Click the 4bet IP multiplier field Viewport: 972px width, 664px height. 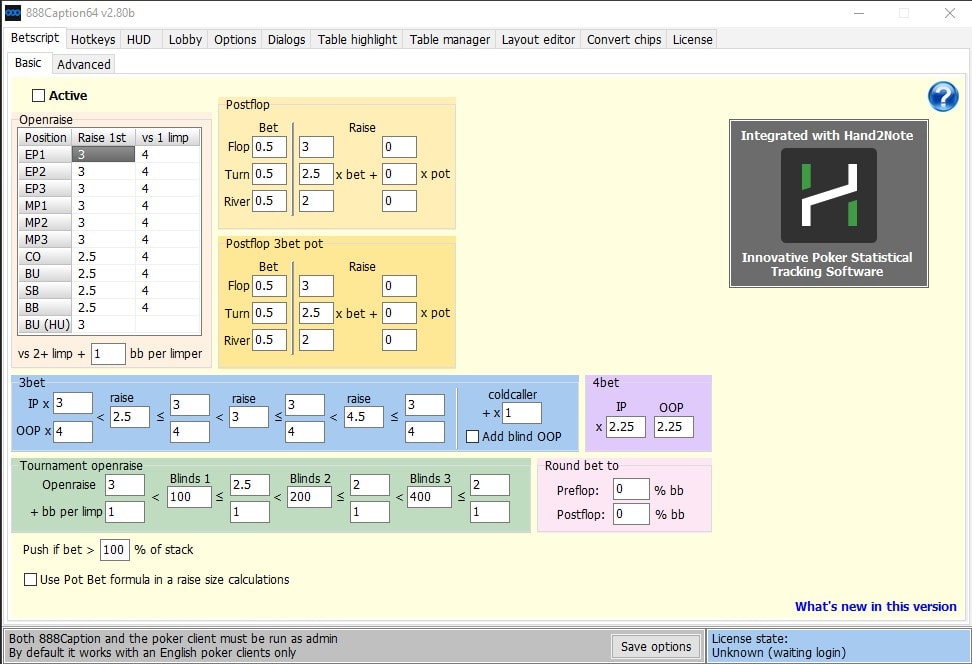(x=625, y=427)
